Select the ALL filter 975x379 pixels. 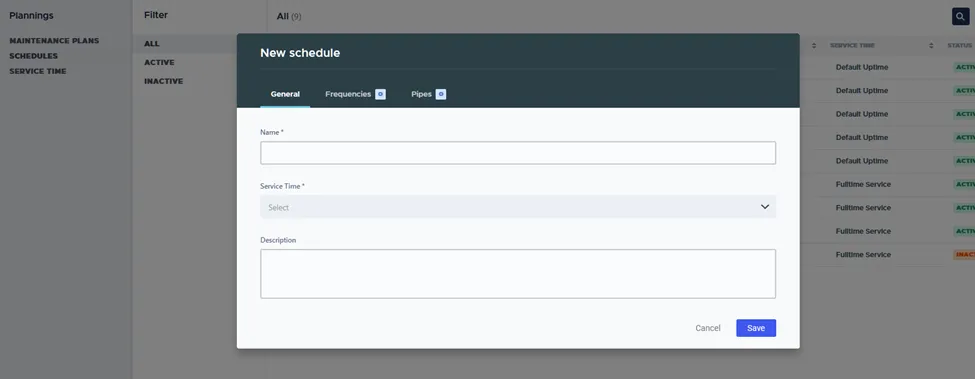(152, 43)
